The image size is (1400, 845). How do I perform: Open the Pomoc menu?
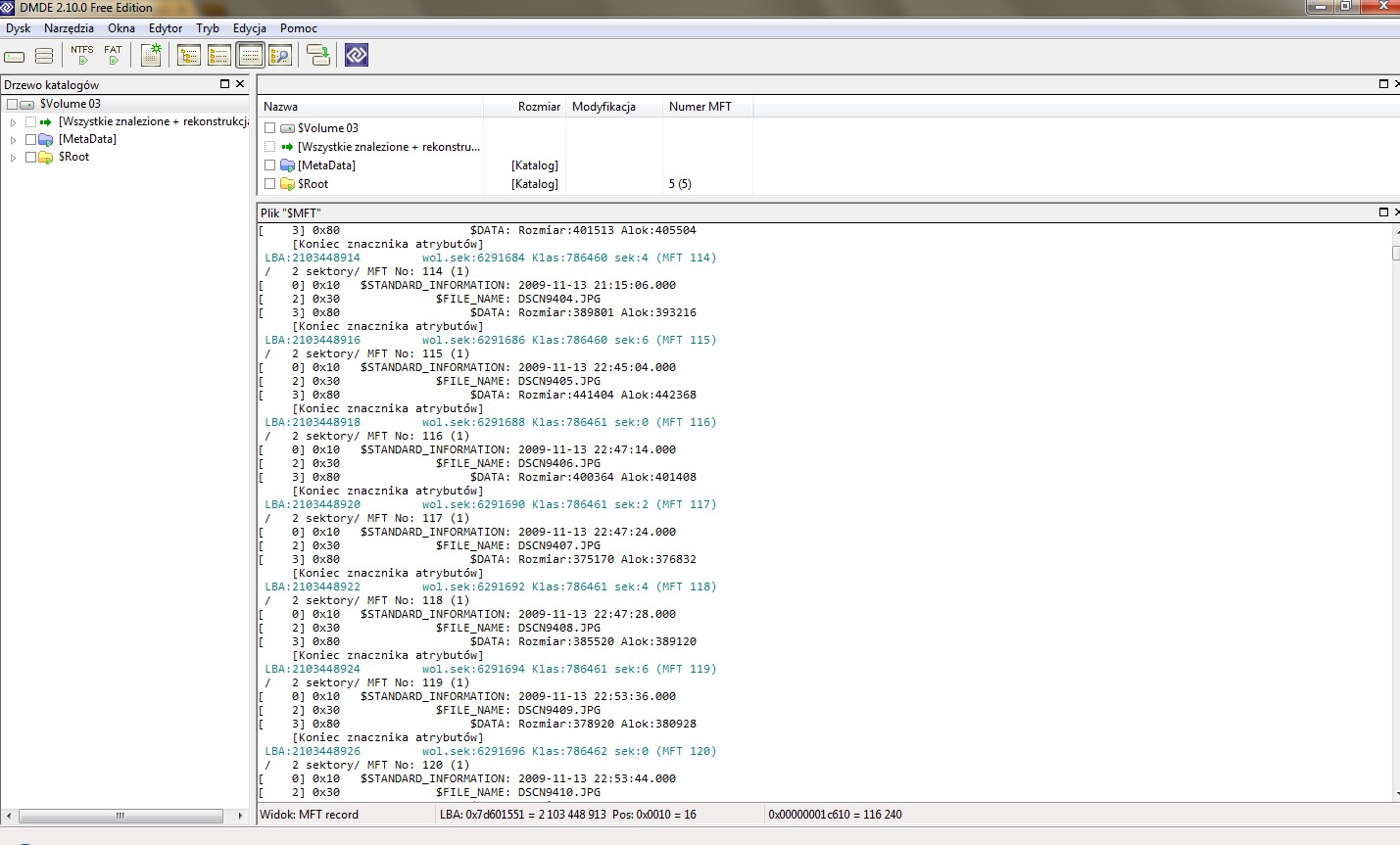299,28
